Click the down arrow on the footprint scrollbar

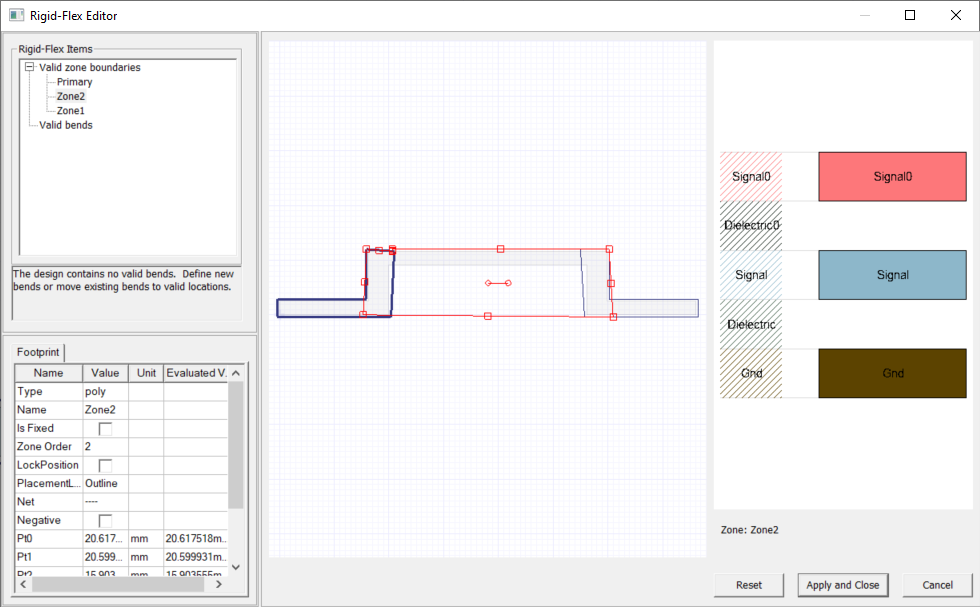click(237, 567)
